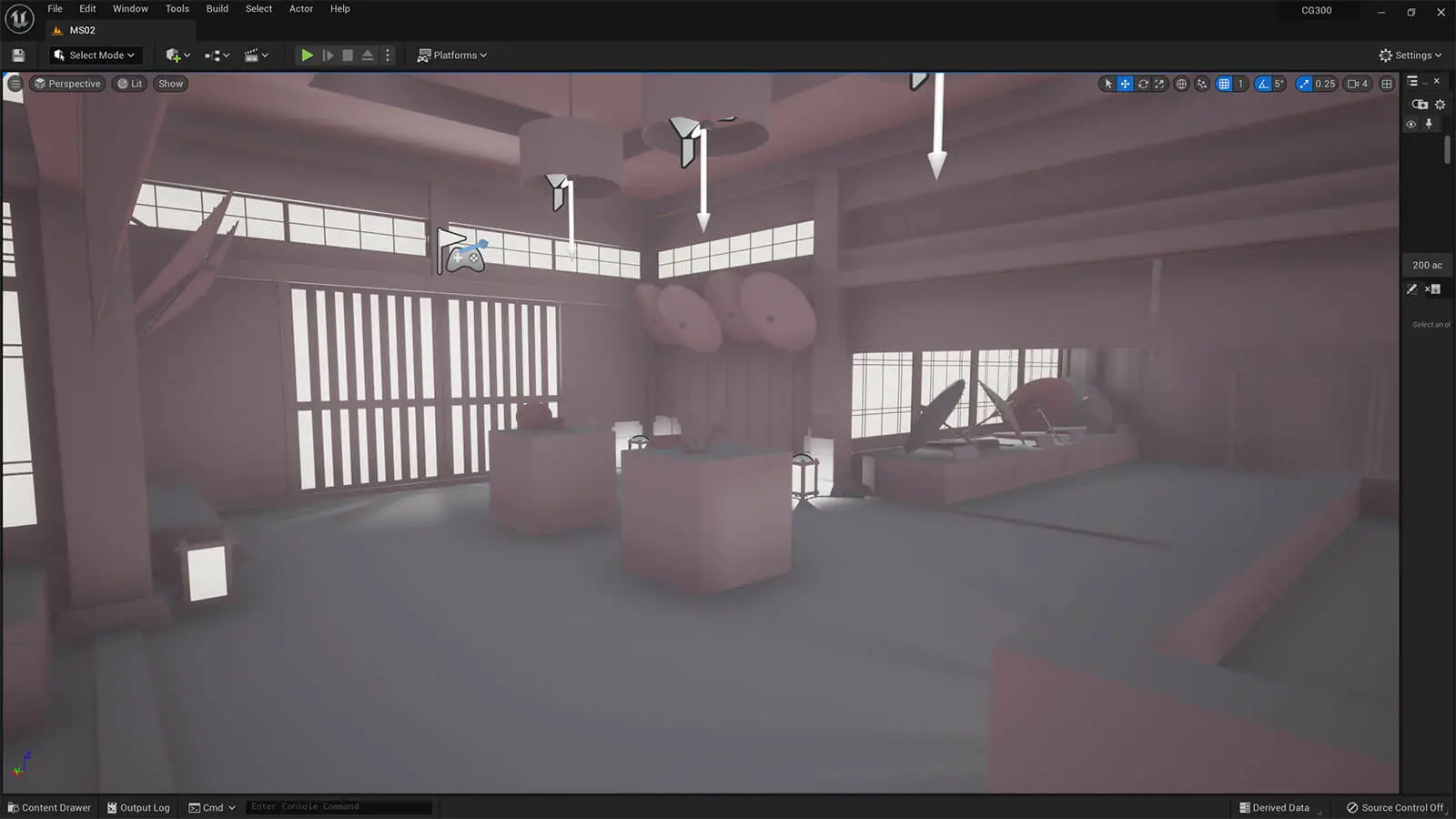Open the Select Mode dropdown
Viewport: 1456px width, 819px height.
(95, 56)
